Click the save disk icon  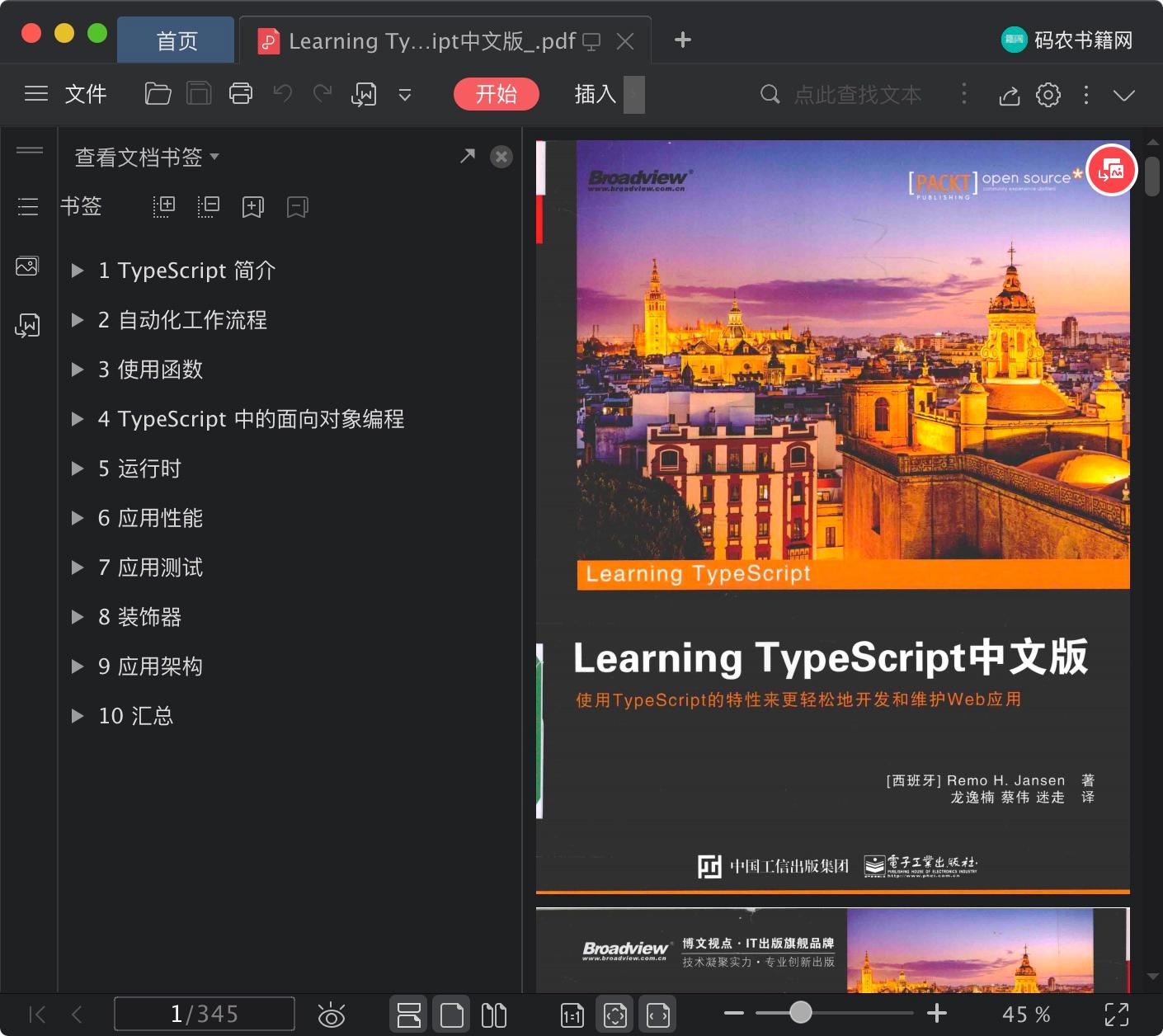[x=199, y=94]
